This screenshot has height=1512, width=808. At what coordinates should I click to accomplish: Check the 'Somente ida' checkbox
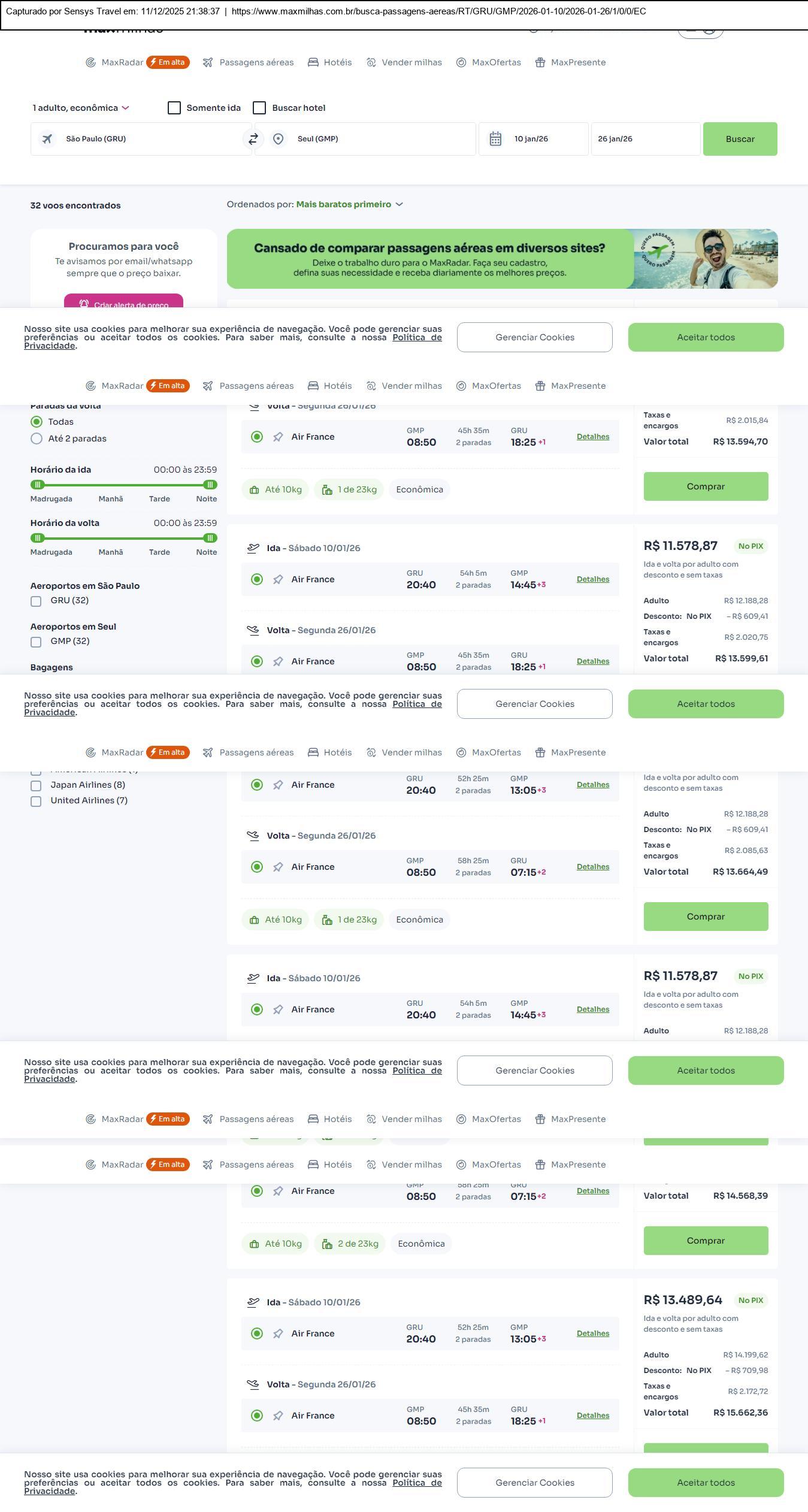174,108
